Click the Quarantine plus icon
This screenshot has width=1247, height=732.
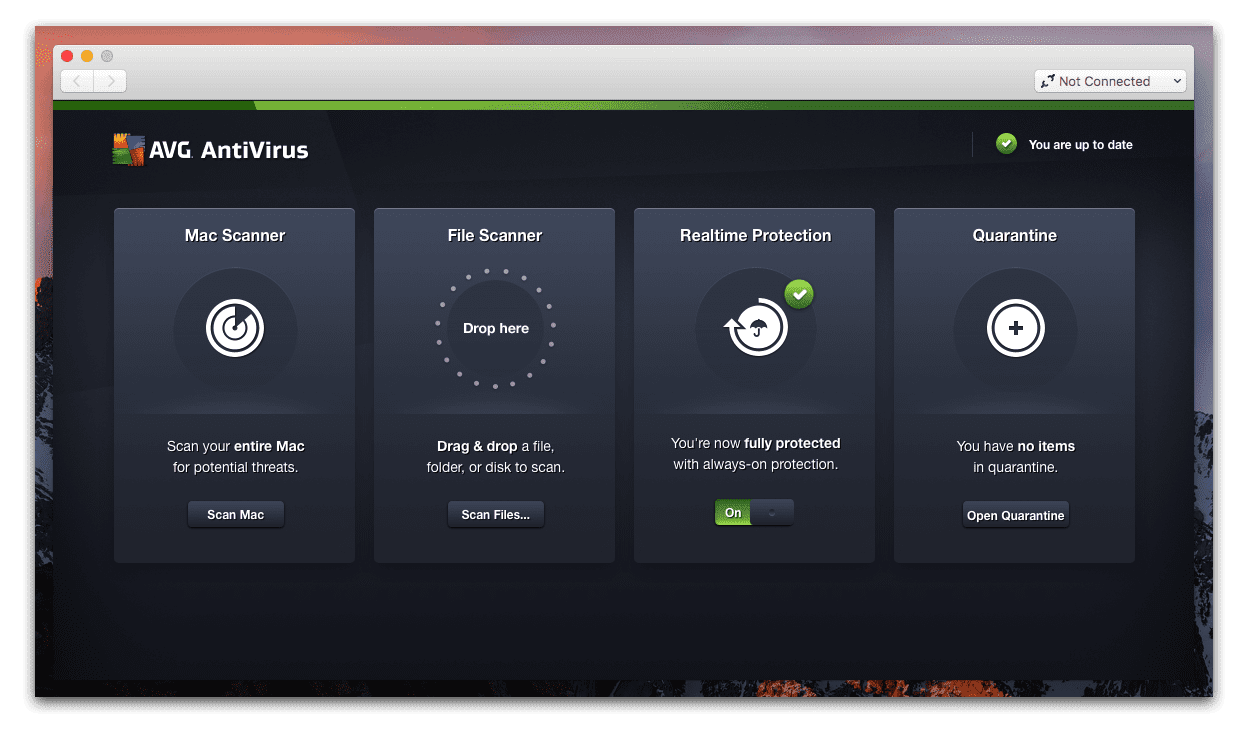(x=1015, y=328)
